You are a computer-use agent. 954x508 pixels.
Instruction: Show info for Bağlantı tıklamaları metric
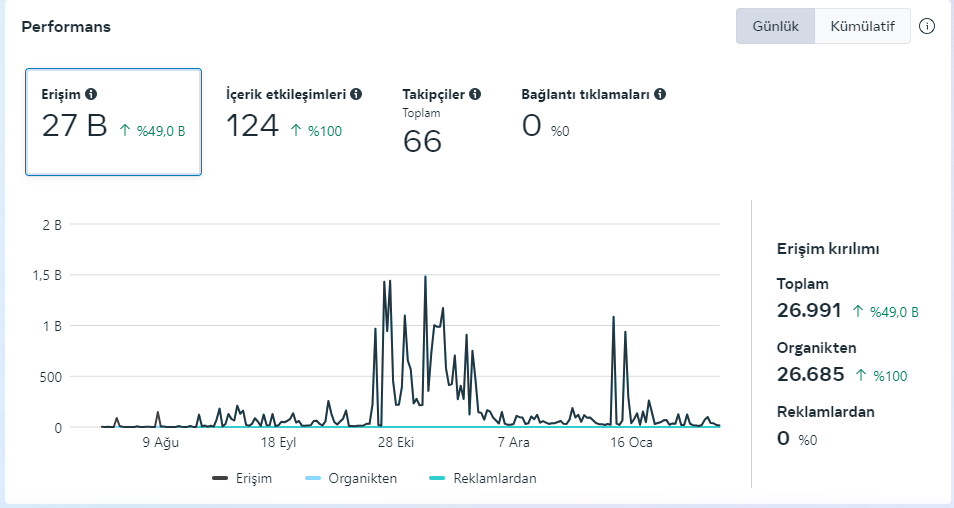[660, 94]
